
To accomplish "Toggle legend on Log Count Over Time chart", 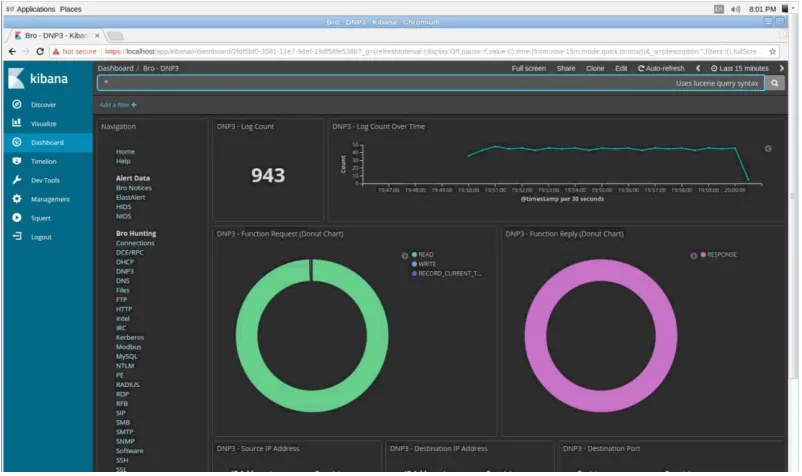I will point(768,149).
